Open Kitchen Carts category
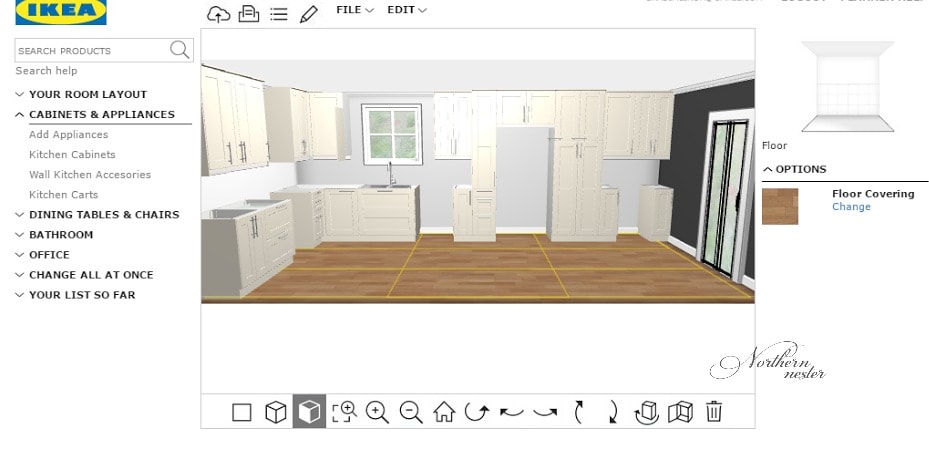Screen dimensions: 929x452 coord(63,194)
